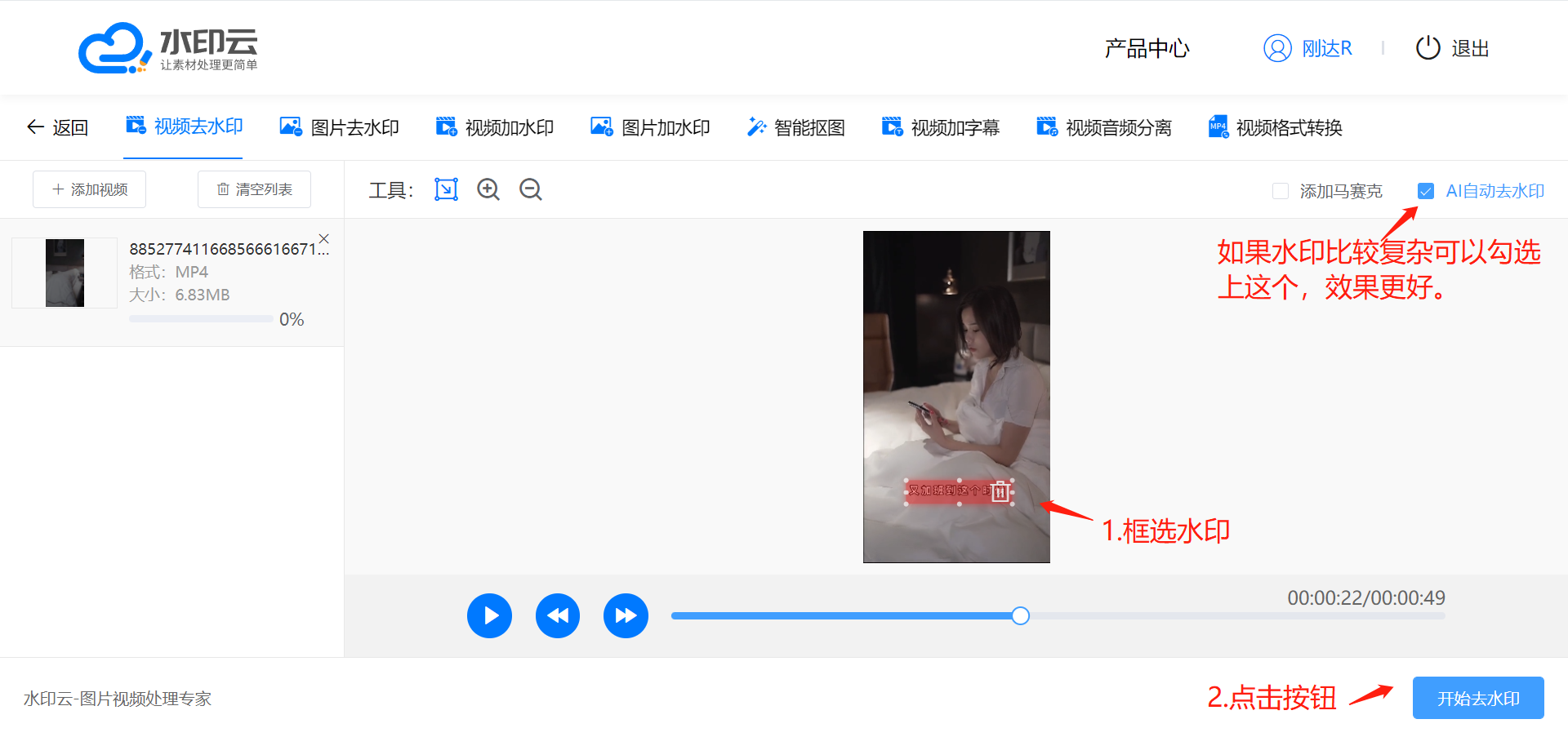The height and width of the screenshot is (737, 1568).
Task: Open the 视频去水印 tab
Action: (x=184, y=127)
